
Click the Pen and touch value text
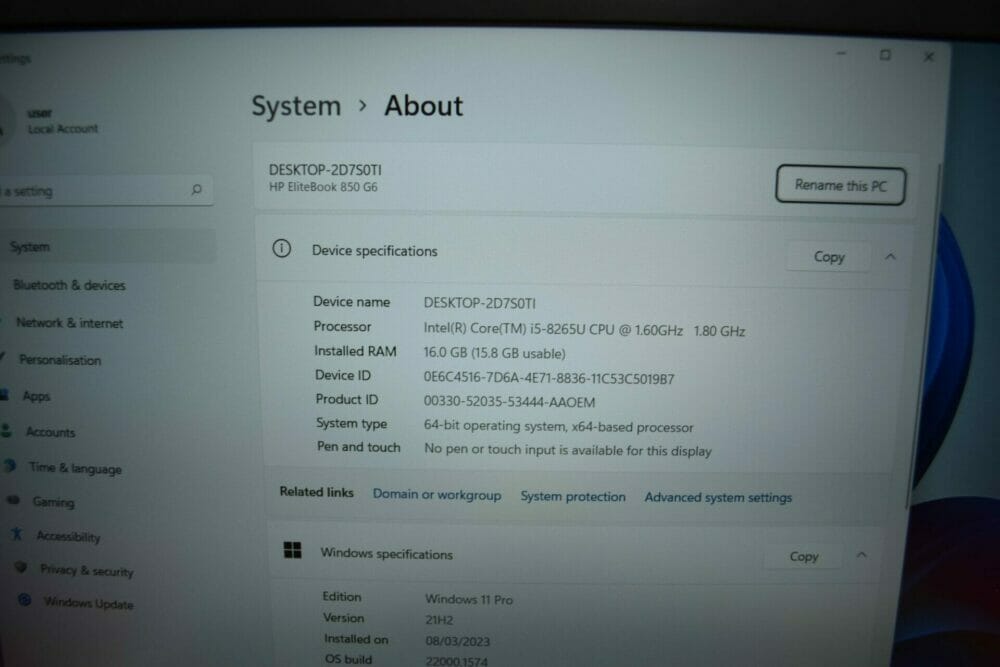coord(568,450)
